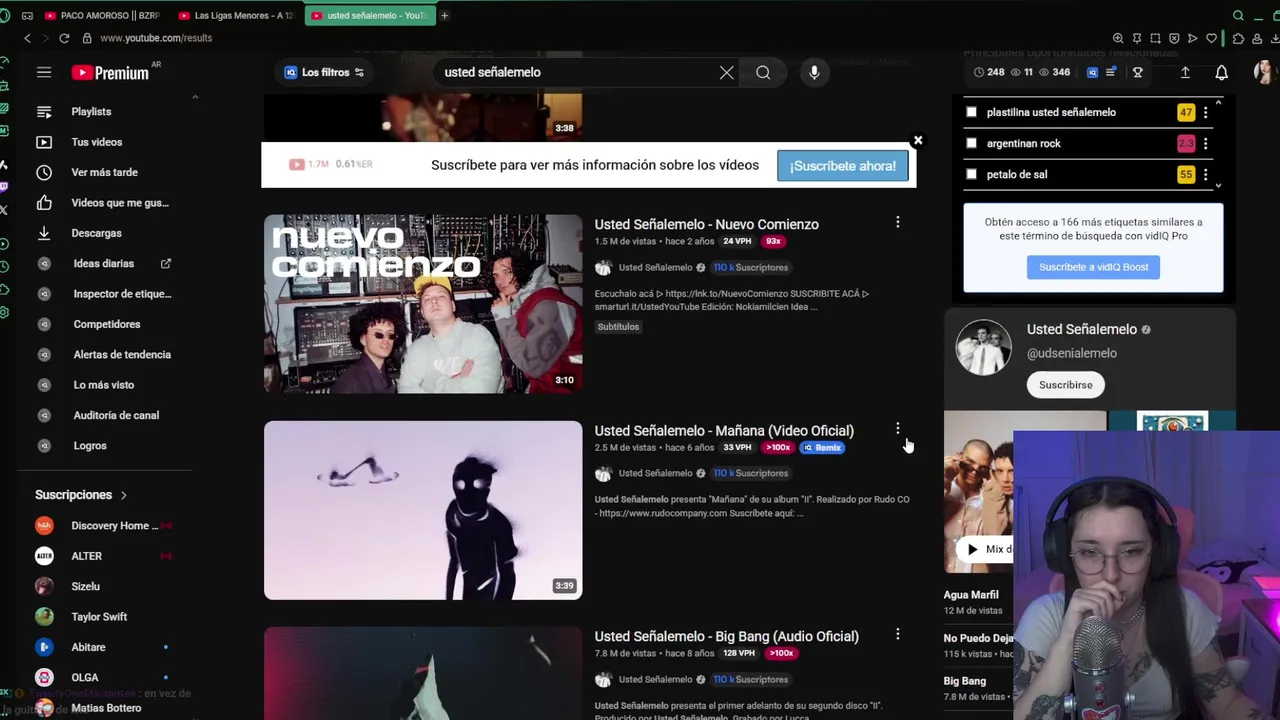Open more options for Big Bang (Audio Oficial)

tap(897, 634)
